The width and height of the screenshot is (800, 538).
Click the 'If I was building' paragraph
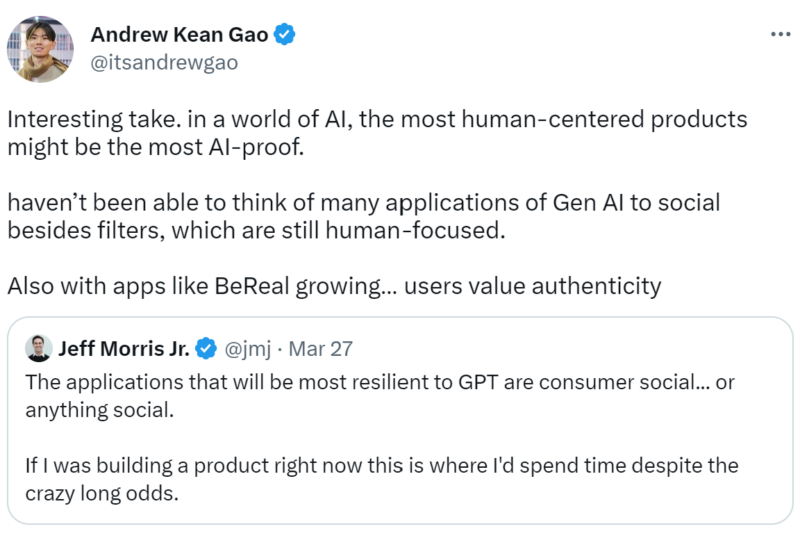click(x=382, y=479)
